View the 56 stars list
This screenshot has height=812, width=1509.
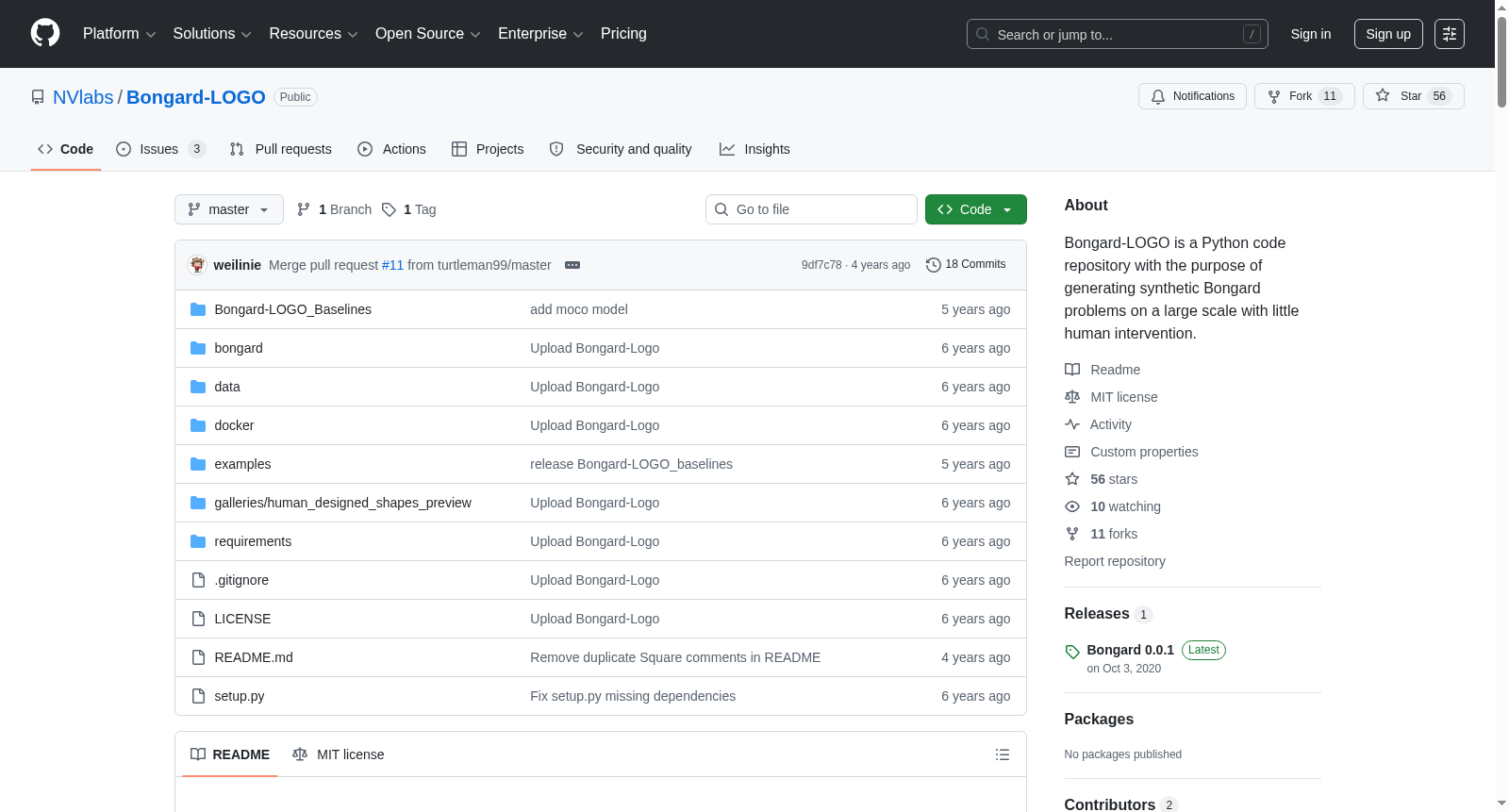coord(1102,479)
